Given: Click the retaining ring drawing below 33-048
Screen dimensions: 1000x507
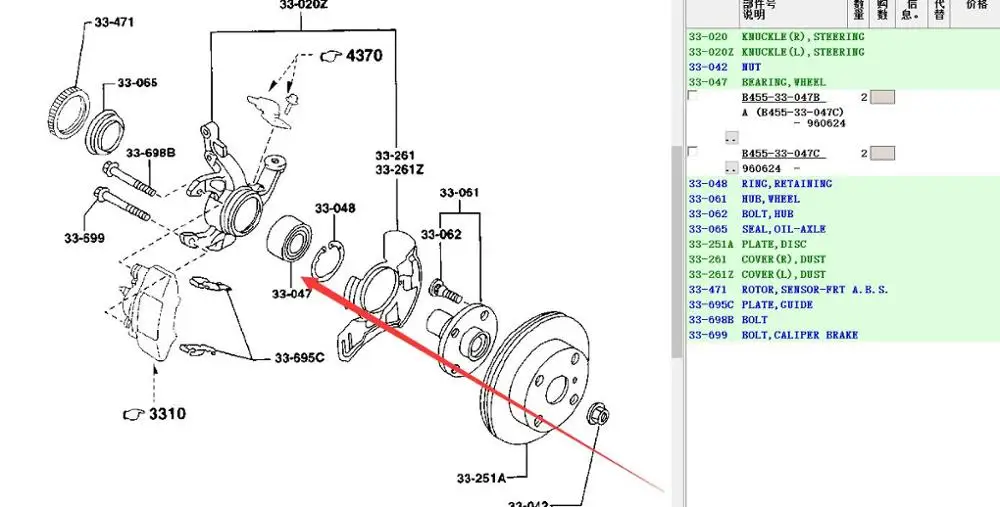Looking at the screenshot, I should click(328, 261).
